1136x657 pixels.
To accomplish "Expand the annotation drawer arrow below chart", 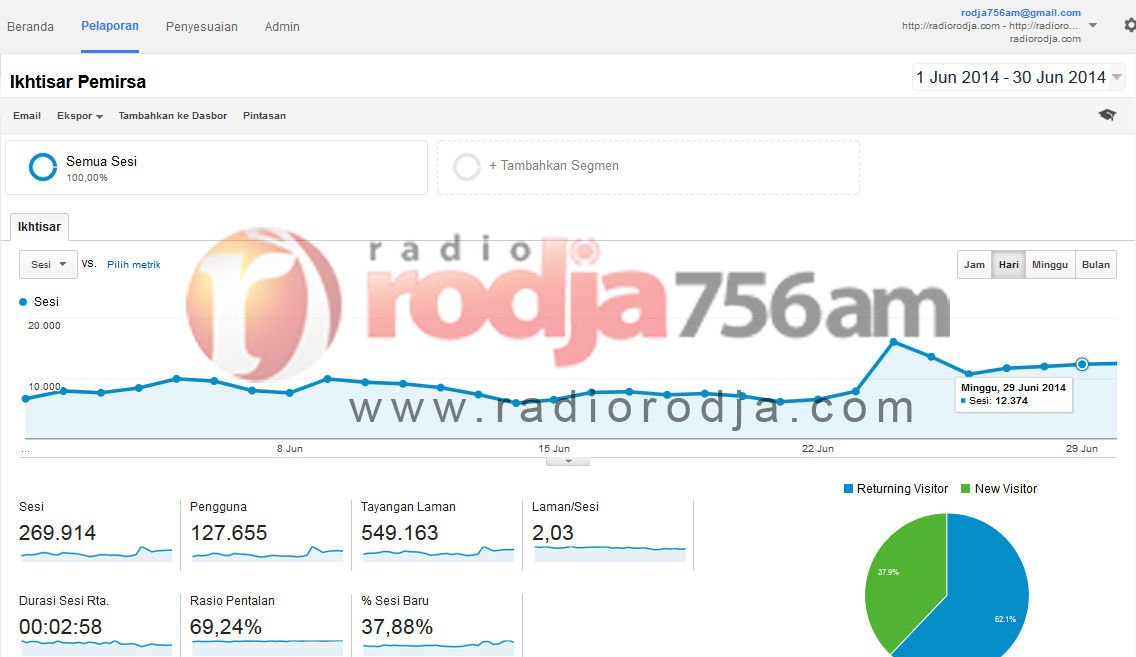I will [568, 461].
